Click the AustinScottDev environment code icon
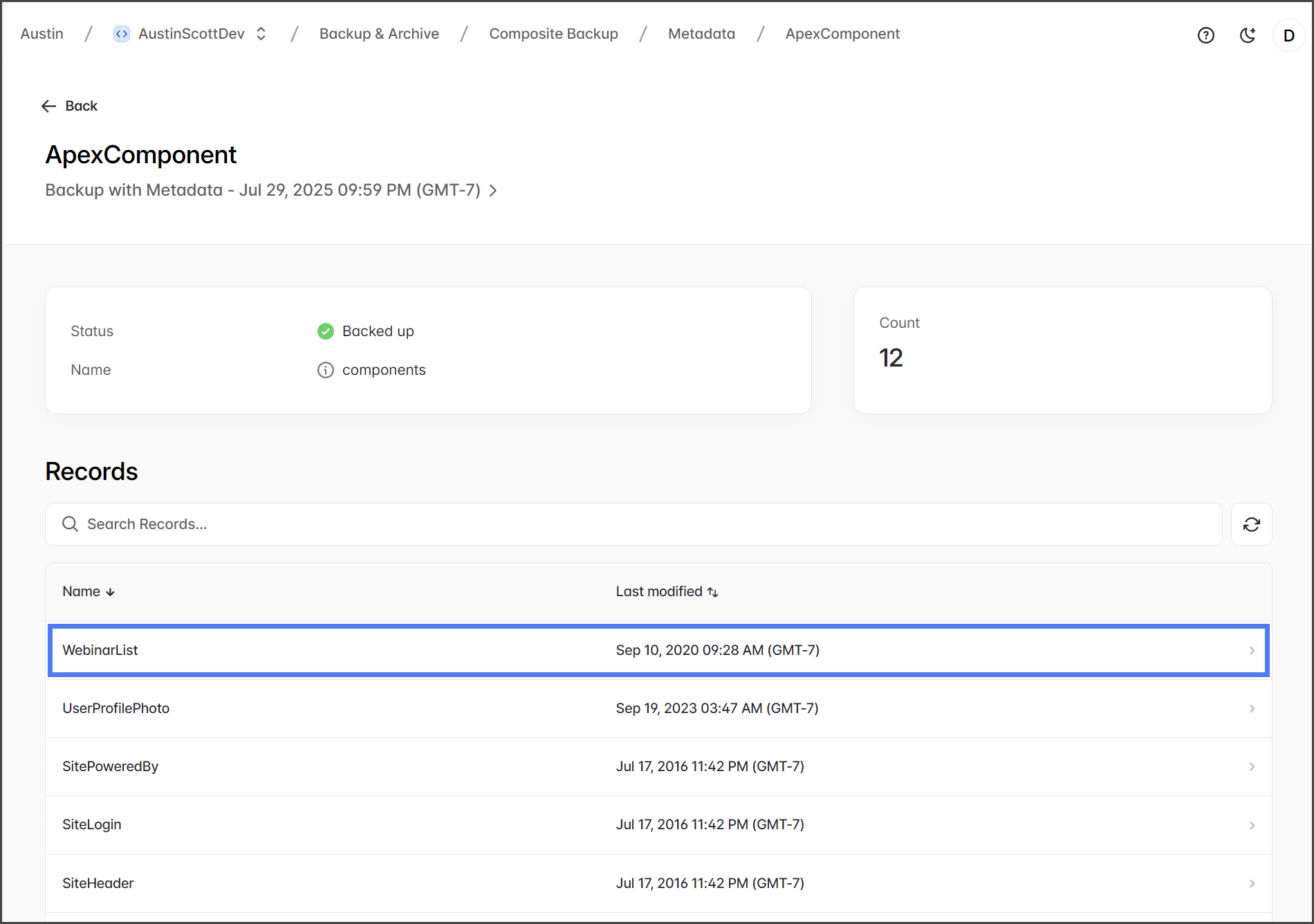Viewport: 1314px width, 924px height. point(121,34)
